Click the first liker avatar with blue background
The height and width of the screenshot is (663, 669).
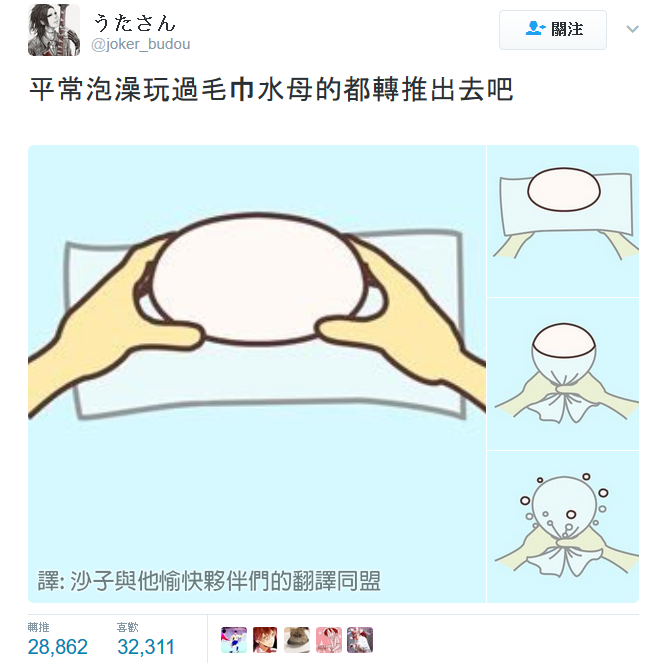tap(234, 640)
